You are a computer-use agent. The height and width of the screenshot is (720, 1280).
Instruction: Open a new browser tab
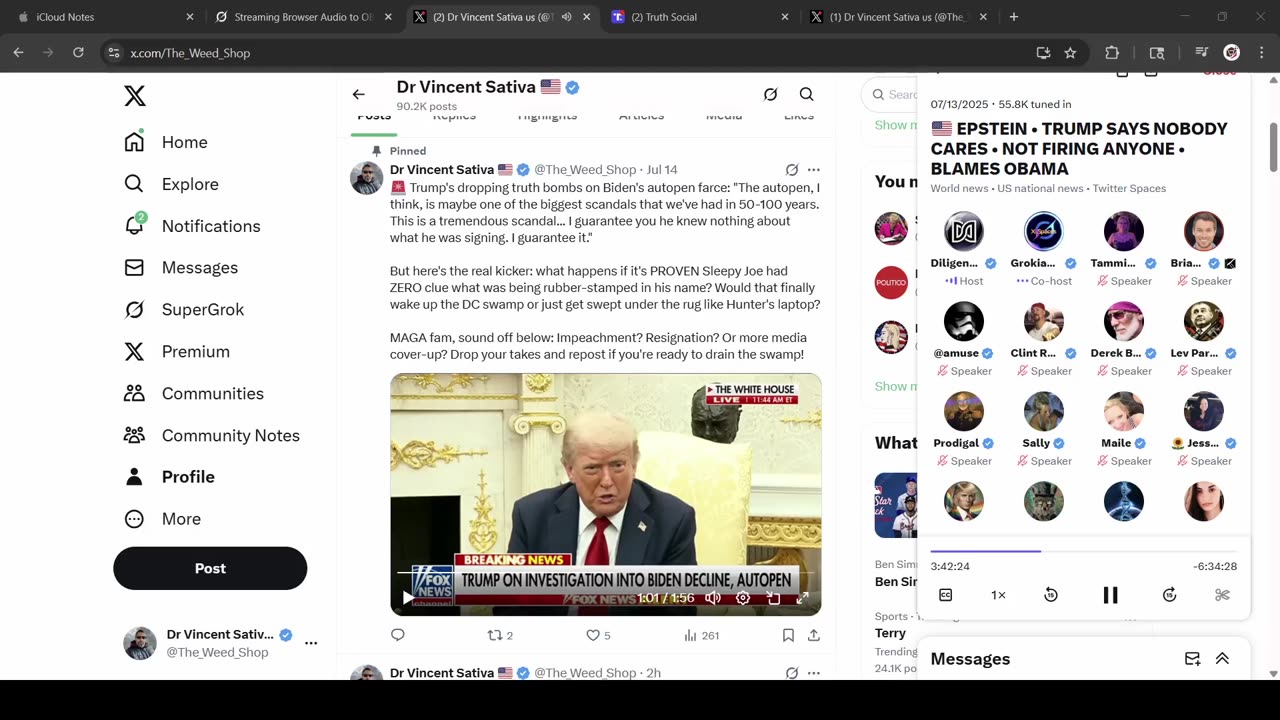pyautogui.click(x=1013, y=17)
